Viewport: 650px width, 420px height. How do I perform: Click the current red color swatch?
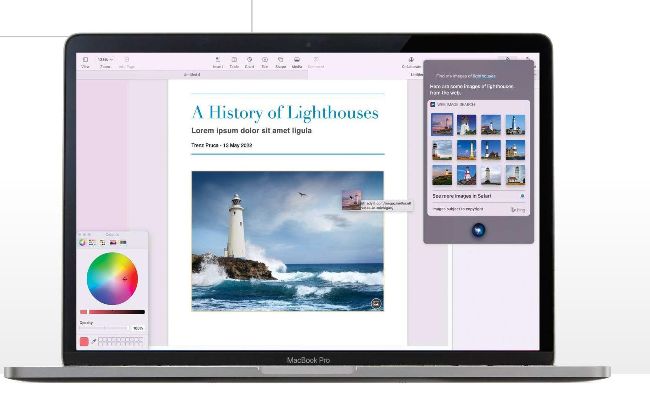point(84,342)
